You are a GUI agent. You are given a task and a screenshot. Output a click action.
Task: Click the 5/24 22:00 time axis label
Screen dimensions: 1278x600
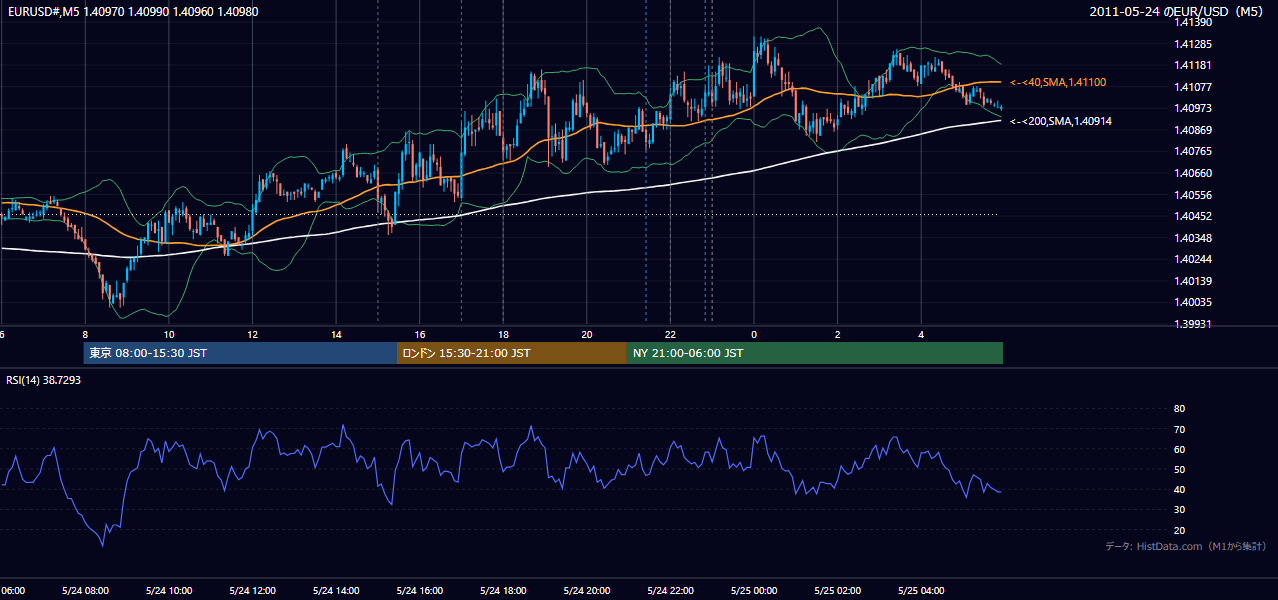(x=670, y=590)
